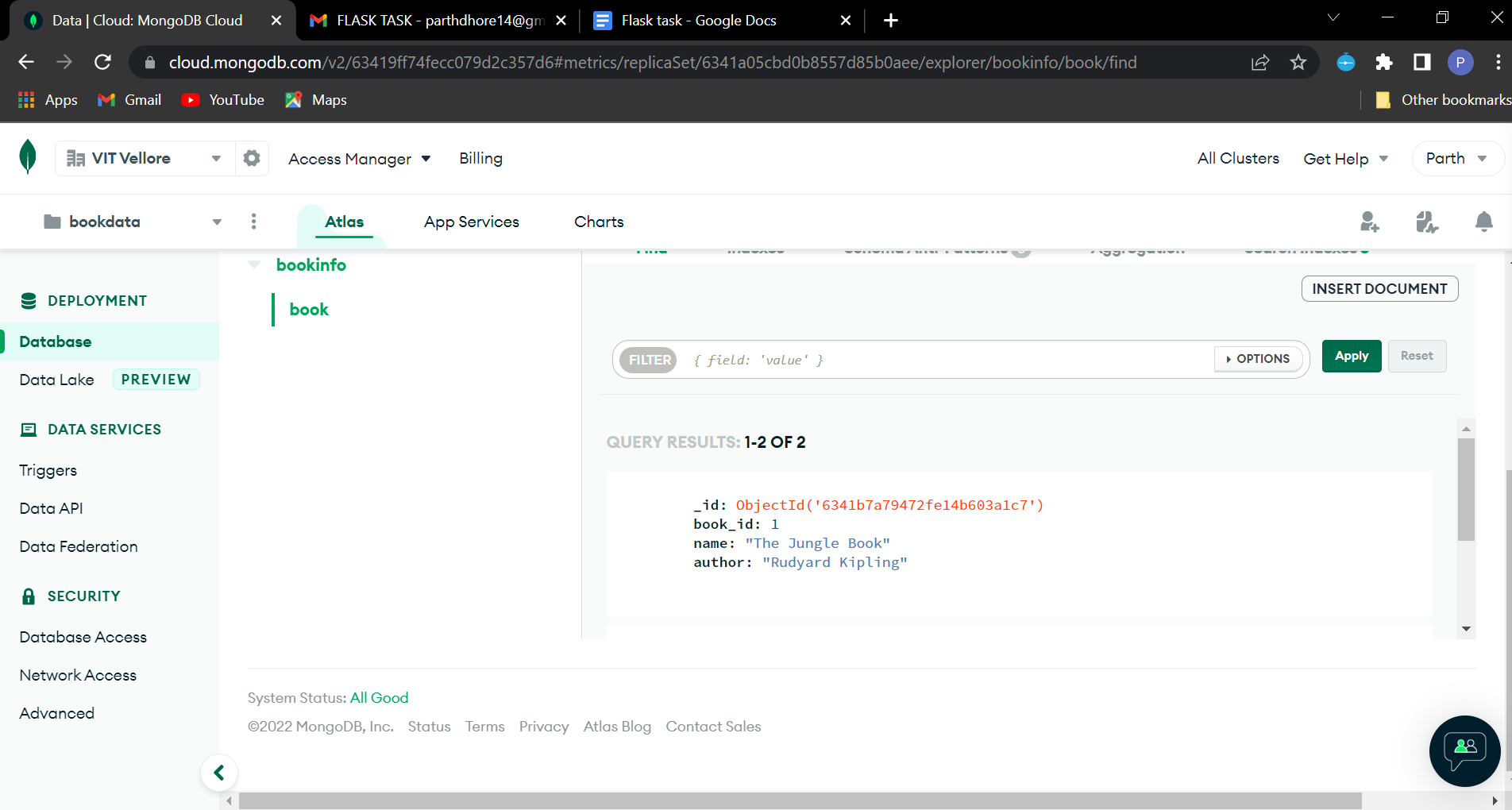Apply the query filter
The image size is (1512, 810).
coord(1352,356)
